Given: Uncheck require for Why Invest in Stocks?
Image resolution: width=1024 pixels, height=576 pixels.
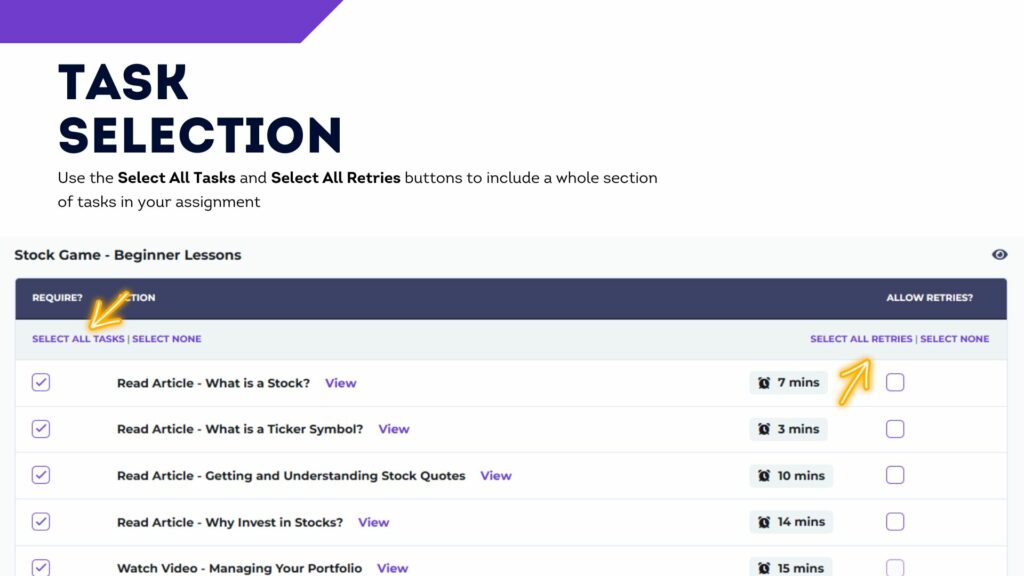Looking at the screenshot, I should pos(40,521).
